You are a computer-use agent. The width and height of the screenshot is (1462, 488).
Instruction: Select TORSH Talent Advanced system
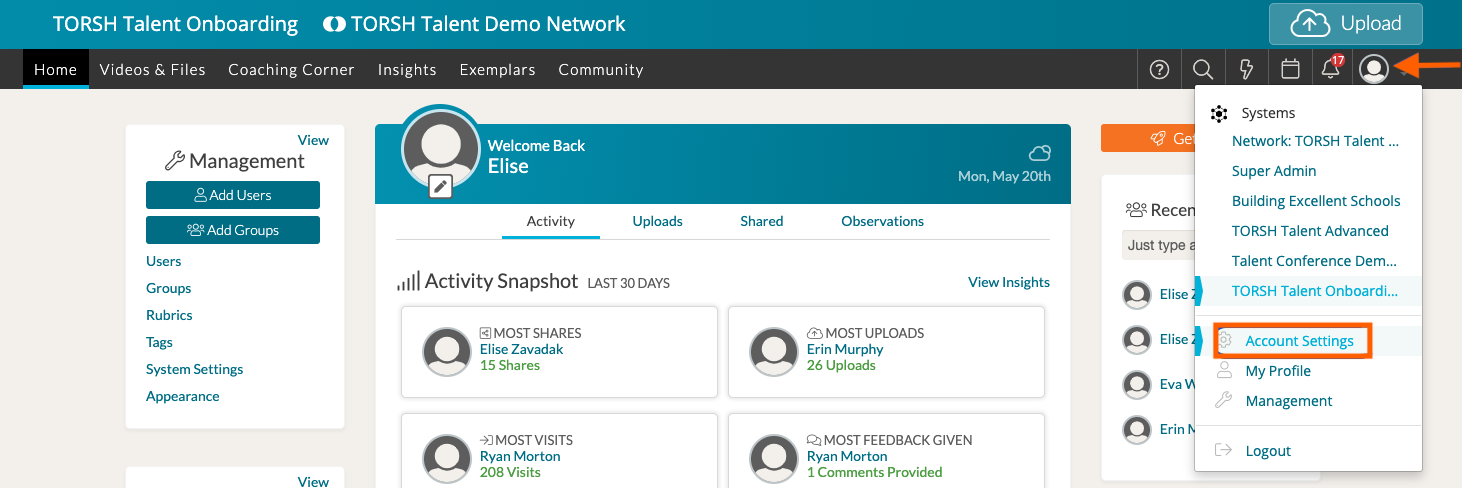click(1310, 231)
